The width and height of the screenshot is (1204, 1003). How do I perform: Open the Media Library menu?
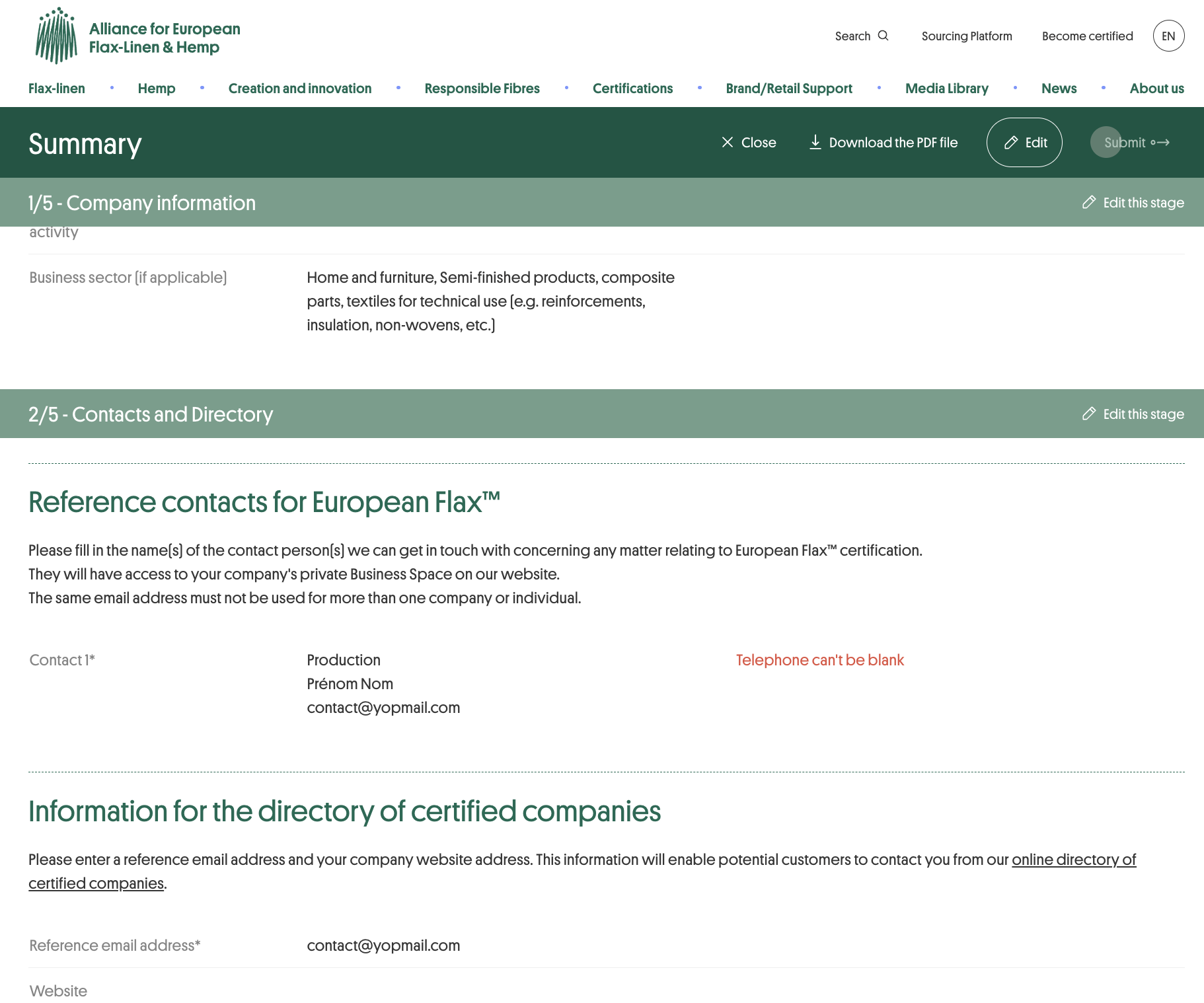[946, 89]
